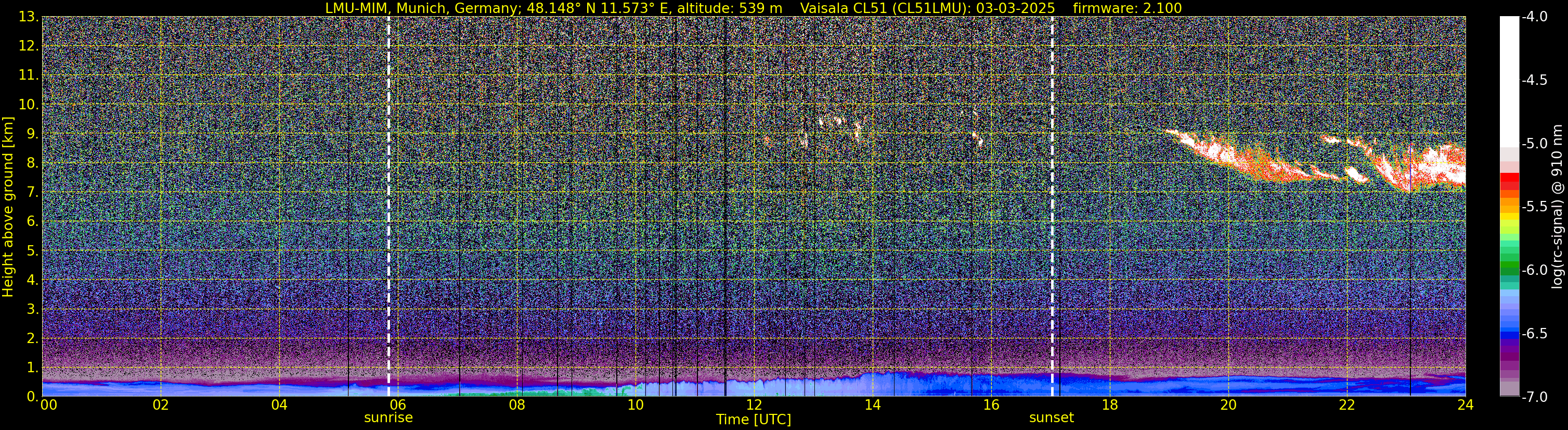Click the '-6.0' colorbar tick label
Screen dimensions: 1568x430
coord(1534,270)
